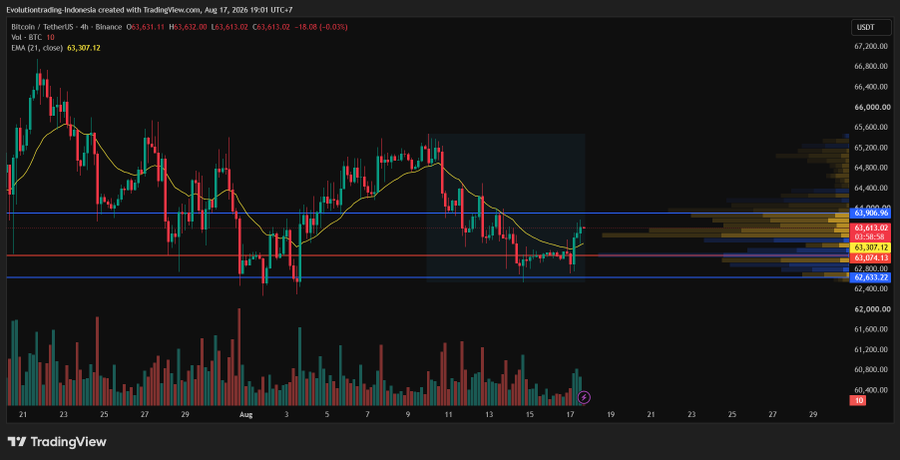Click the close price C63,613.02 in legend
Viewport: 900px width, 460px height.
coord(272,27)
